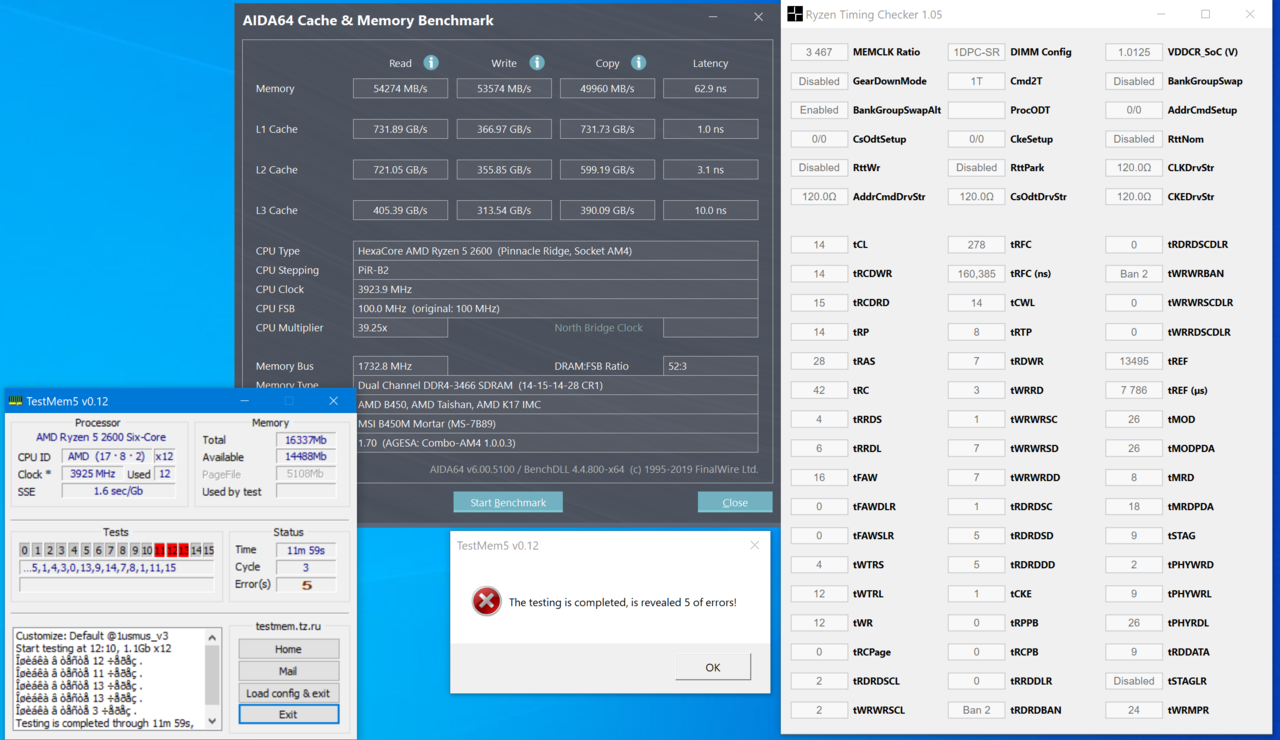Click the CPU Clock 3923.9 MHz field

coord(555,289)
